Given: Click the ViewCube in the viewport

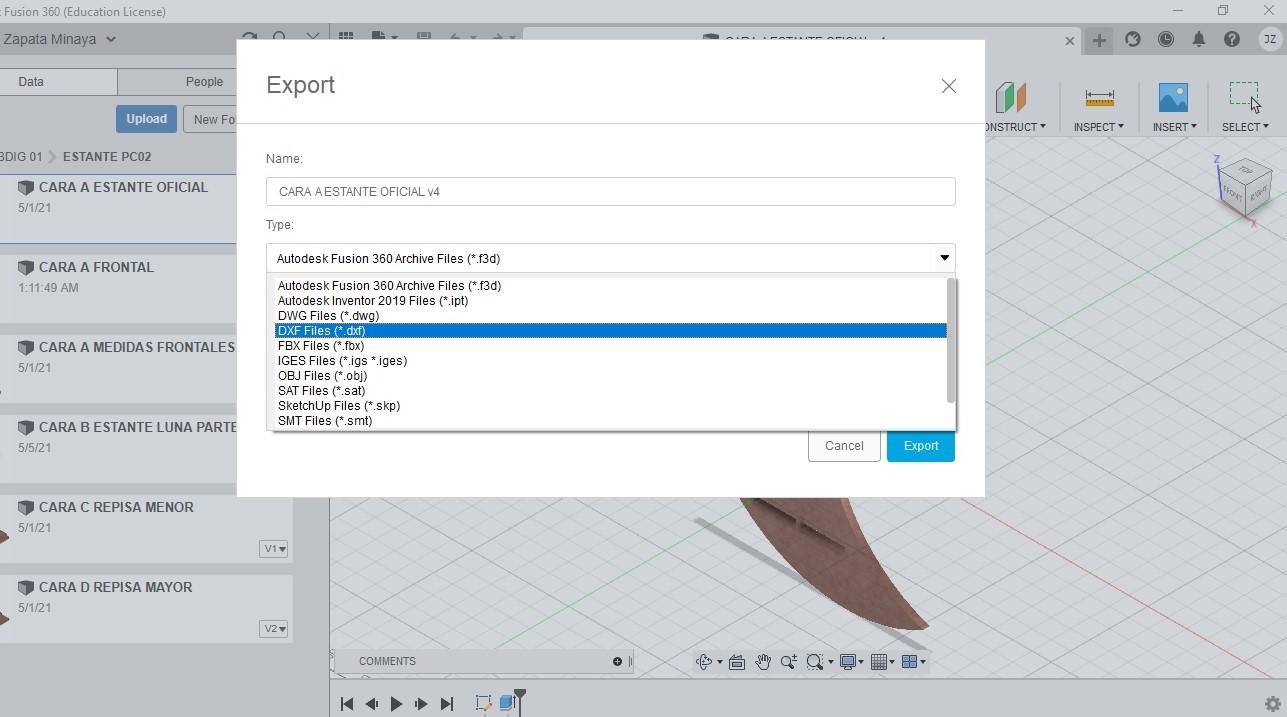Looking at the screenshot, I should pyautogui.click(x=1243, y=187).
